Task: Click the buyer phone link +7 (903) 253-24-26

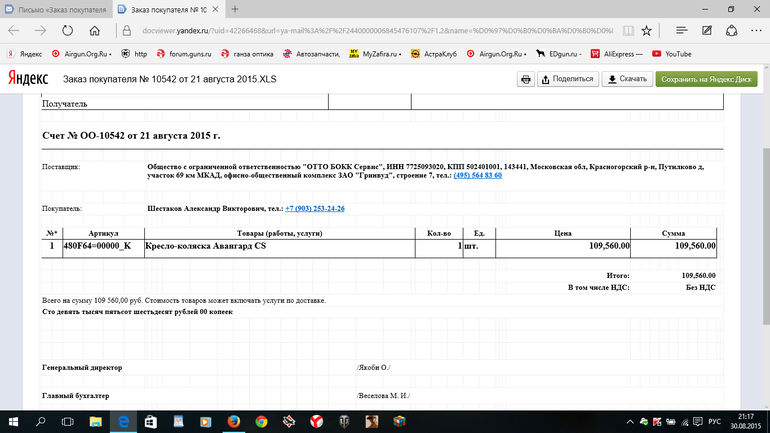Action: pyautogui.click(x=315, y=209)
